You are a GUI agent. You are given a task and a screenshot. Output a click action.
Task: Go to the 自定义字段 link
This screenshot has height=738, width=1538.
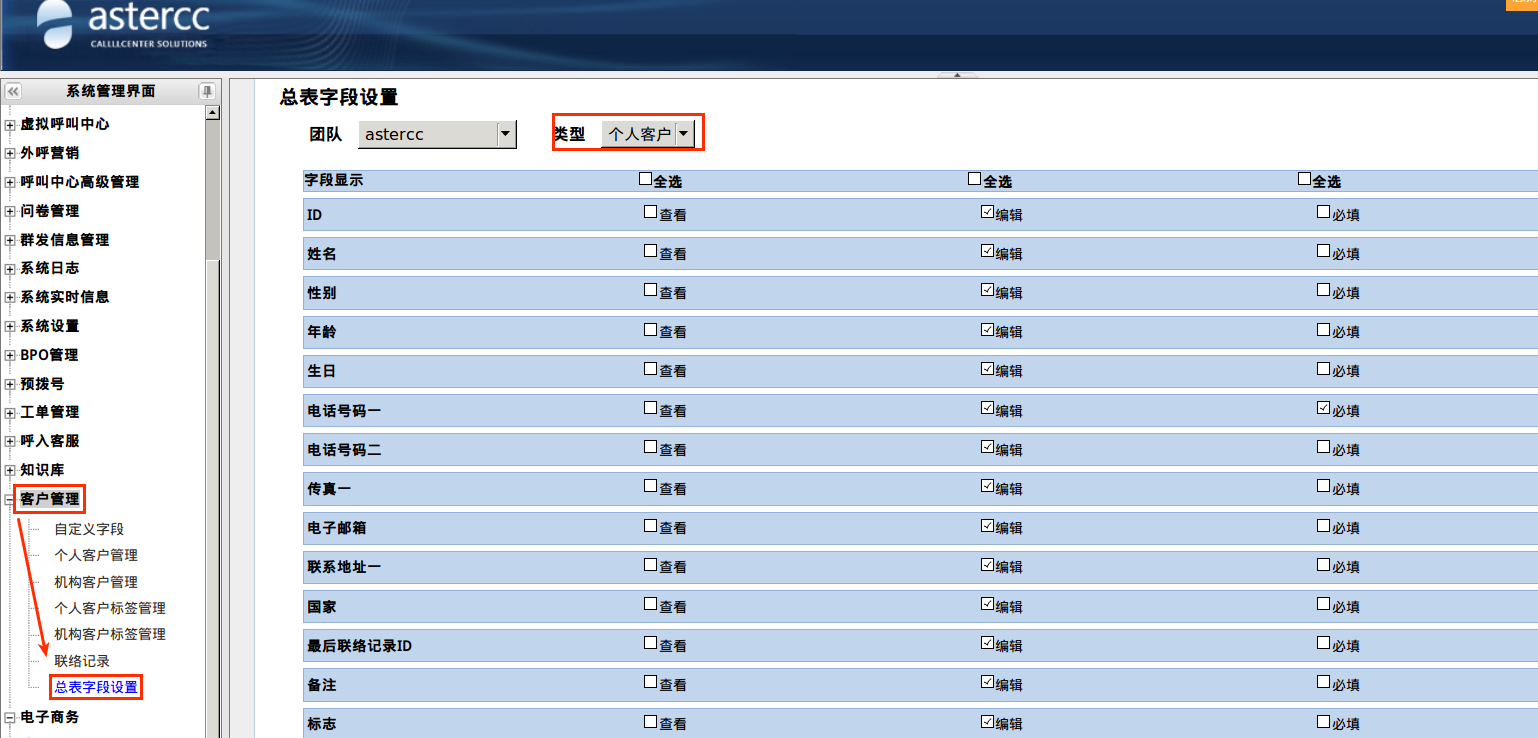pyautogui.click(x=89, y=529)
